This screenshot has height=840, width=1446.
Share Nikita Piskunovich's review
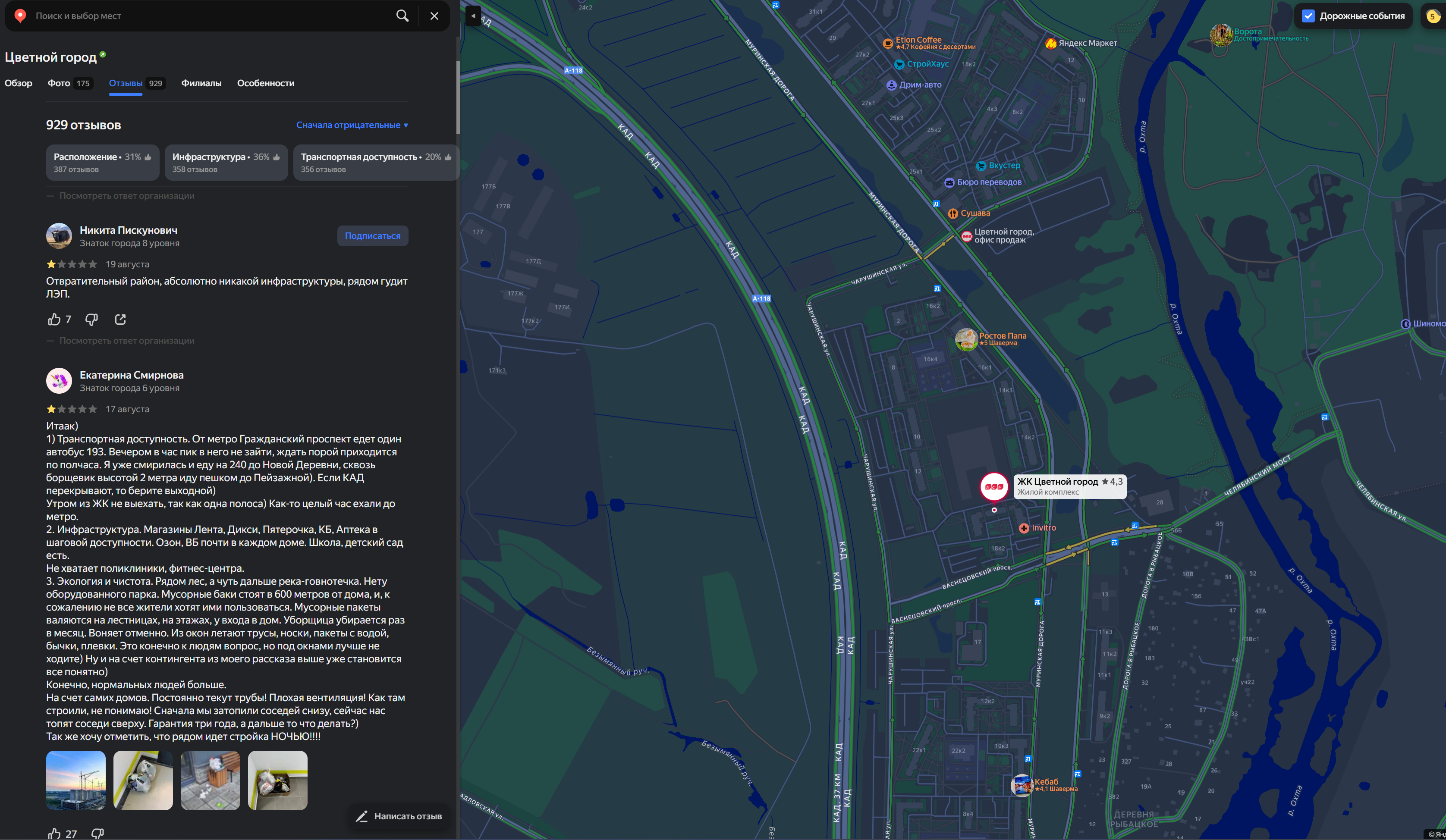(x=120, y=320)
